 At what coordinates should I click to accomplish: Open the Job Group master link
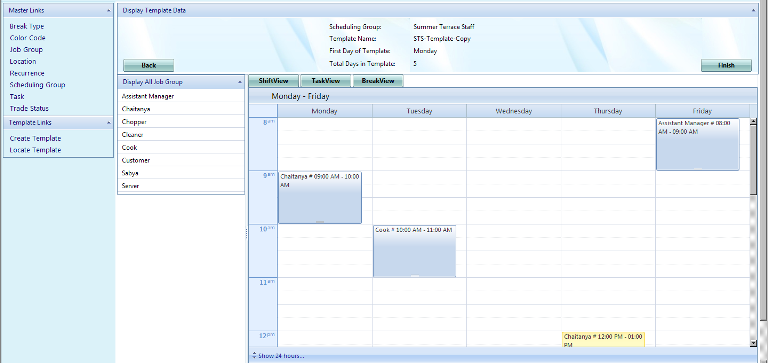click(26, 49)
